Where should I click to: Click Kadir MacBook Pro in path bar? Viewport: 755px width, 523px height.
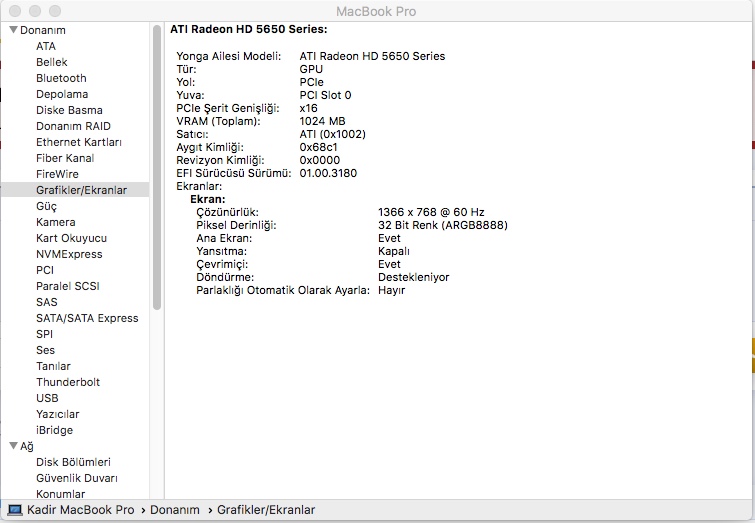80,510
